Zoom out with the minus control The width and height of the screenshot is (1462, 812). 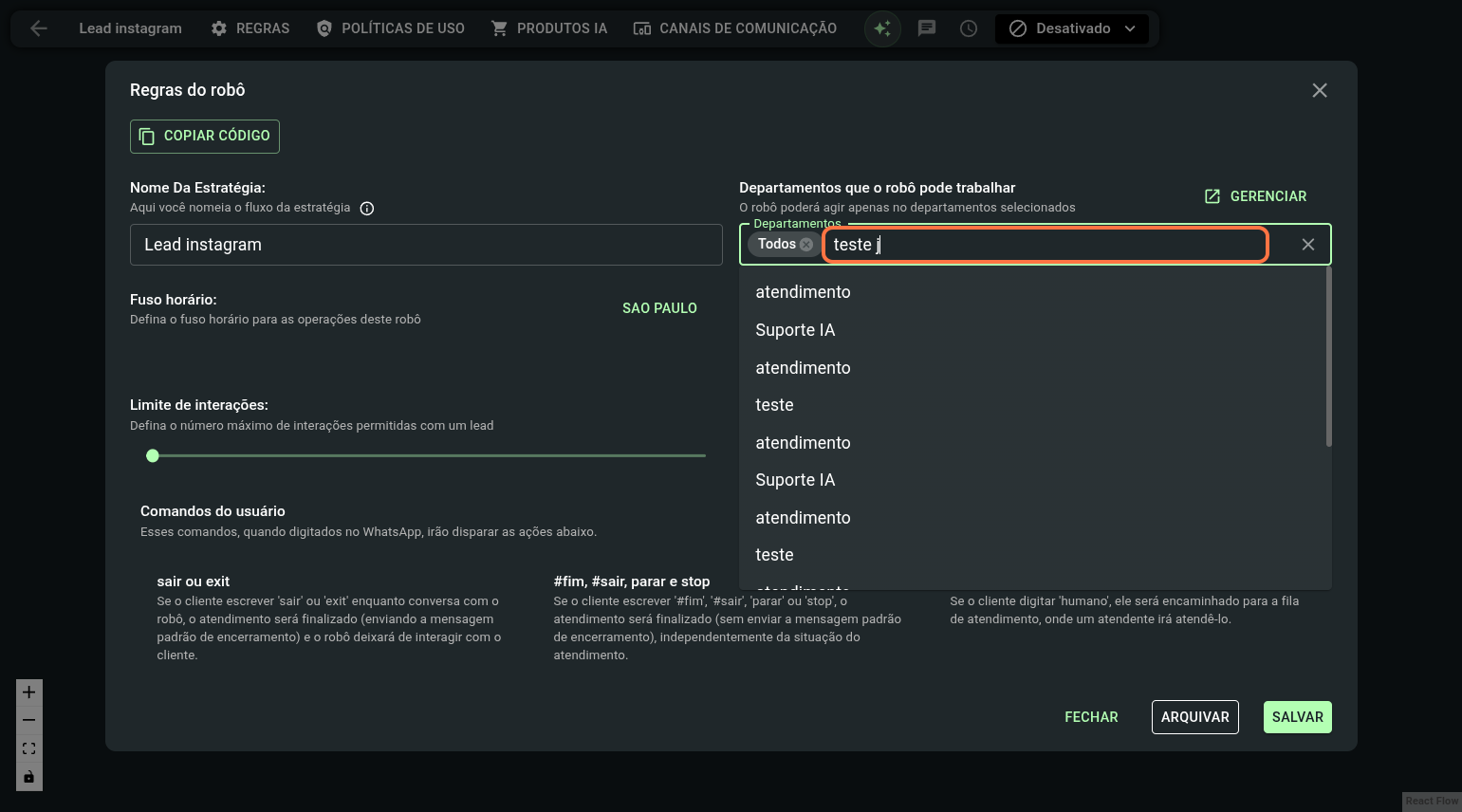(x=29, y=720)
